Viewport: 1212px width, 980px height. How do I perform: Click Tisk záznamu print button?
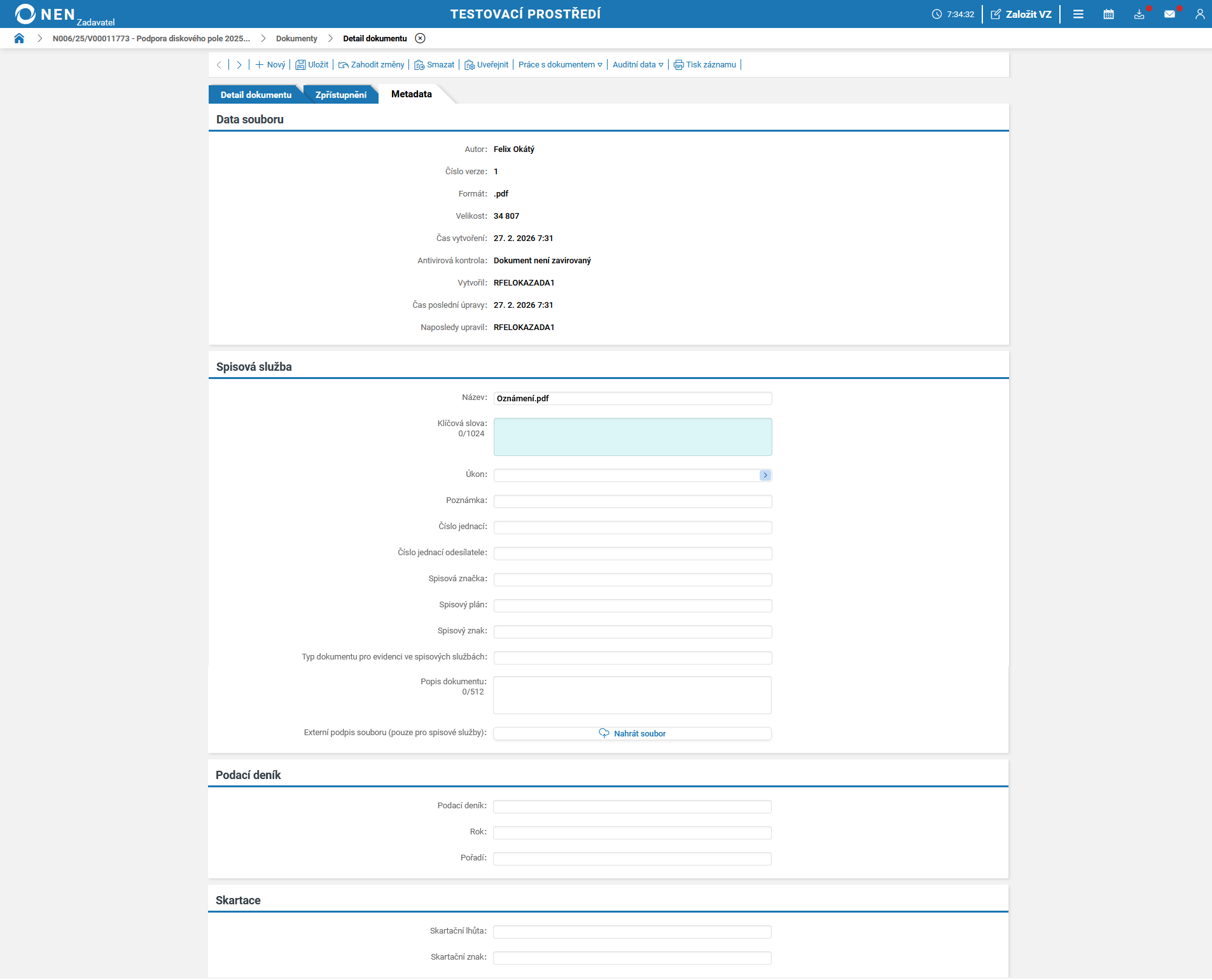click(705, 65)
